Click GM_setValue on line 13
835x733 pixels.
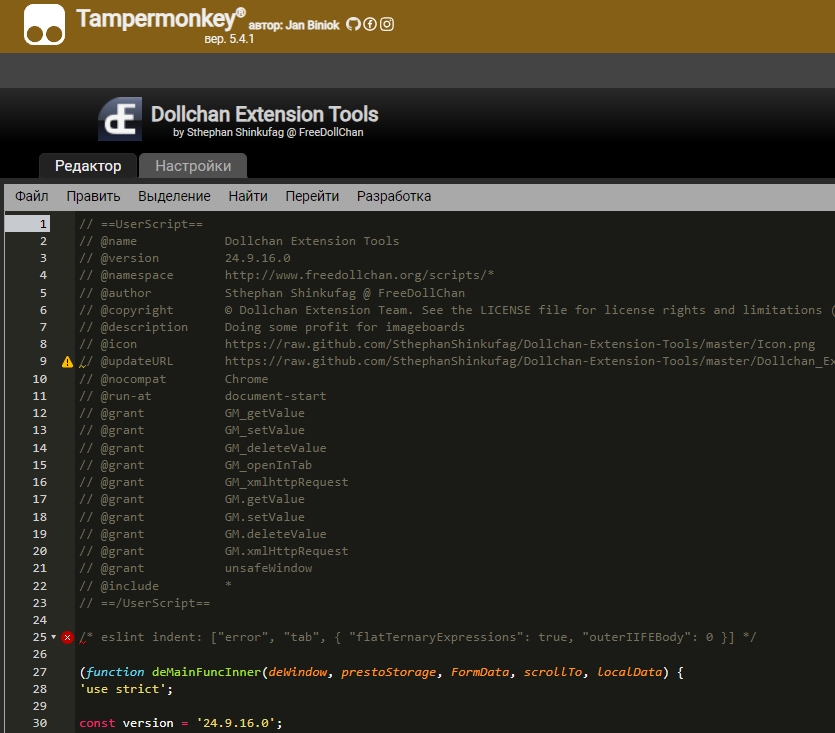(x=265, y=430)
